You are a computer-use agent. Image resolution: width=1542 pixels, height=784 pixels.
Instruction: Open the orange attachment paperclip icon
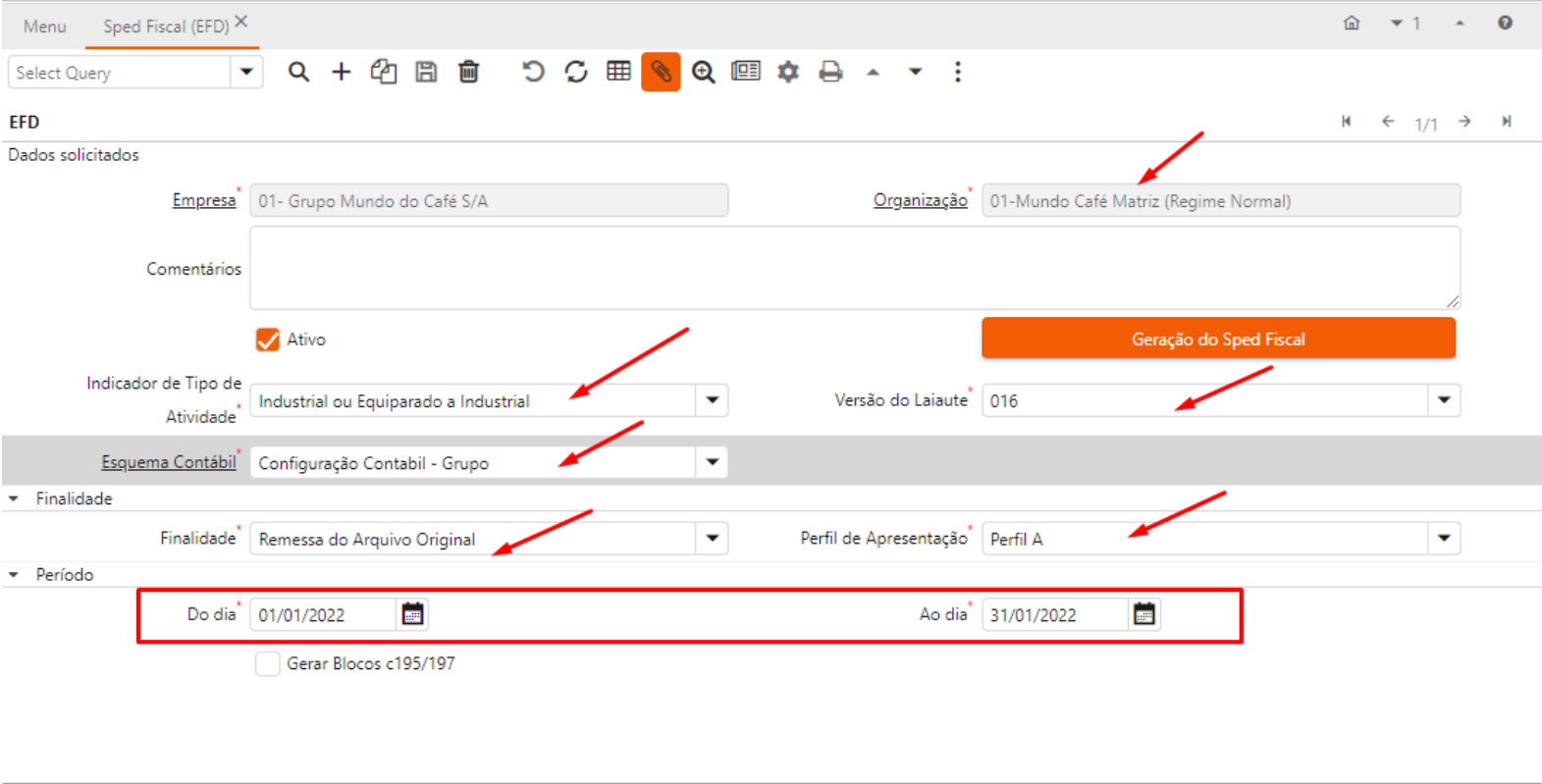coord(661,72)
